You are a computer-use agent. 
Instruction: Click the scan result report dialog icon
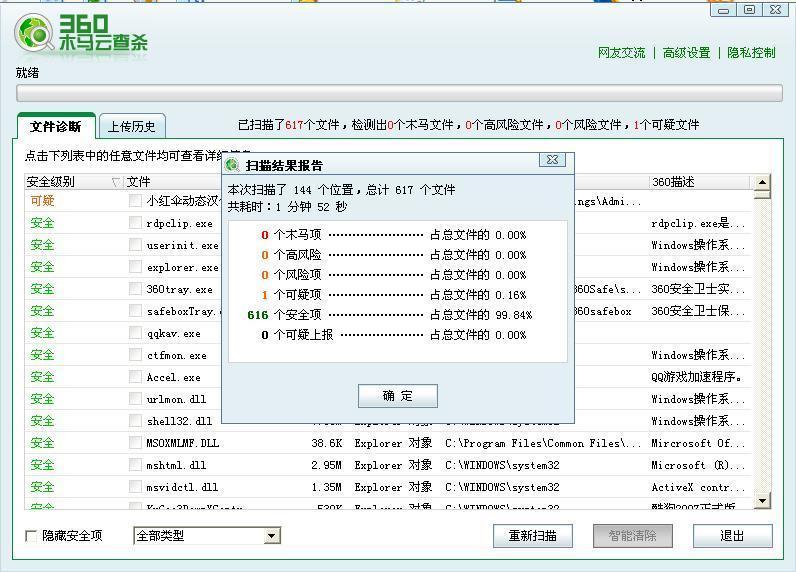click(x=233, y=165)
